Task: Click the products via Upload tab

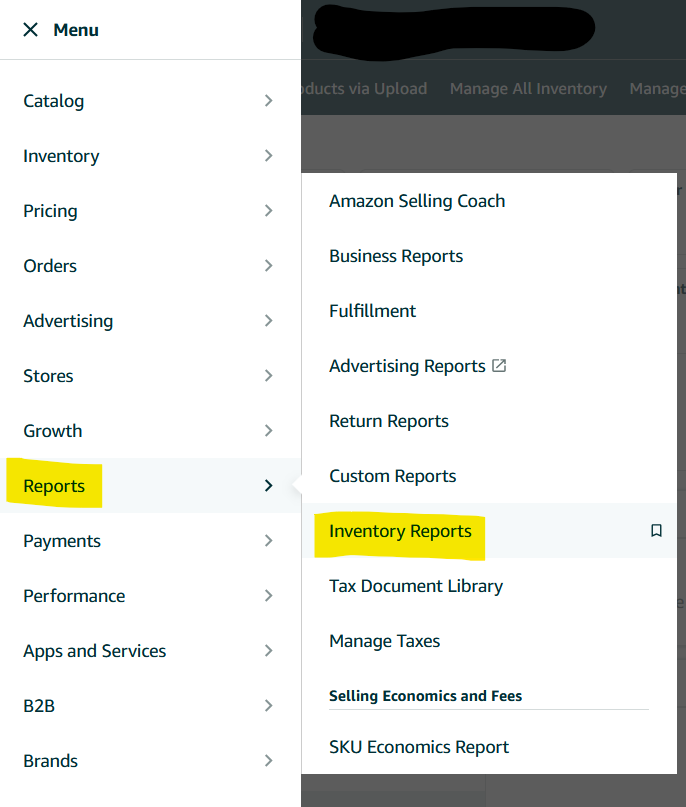Action: pyautogui.click(x=364, y=89)
